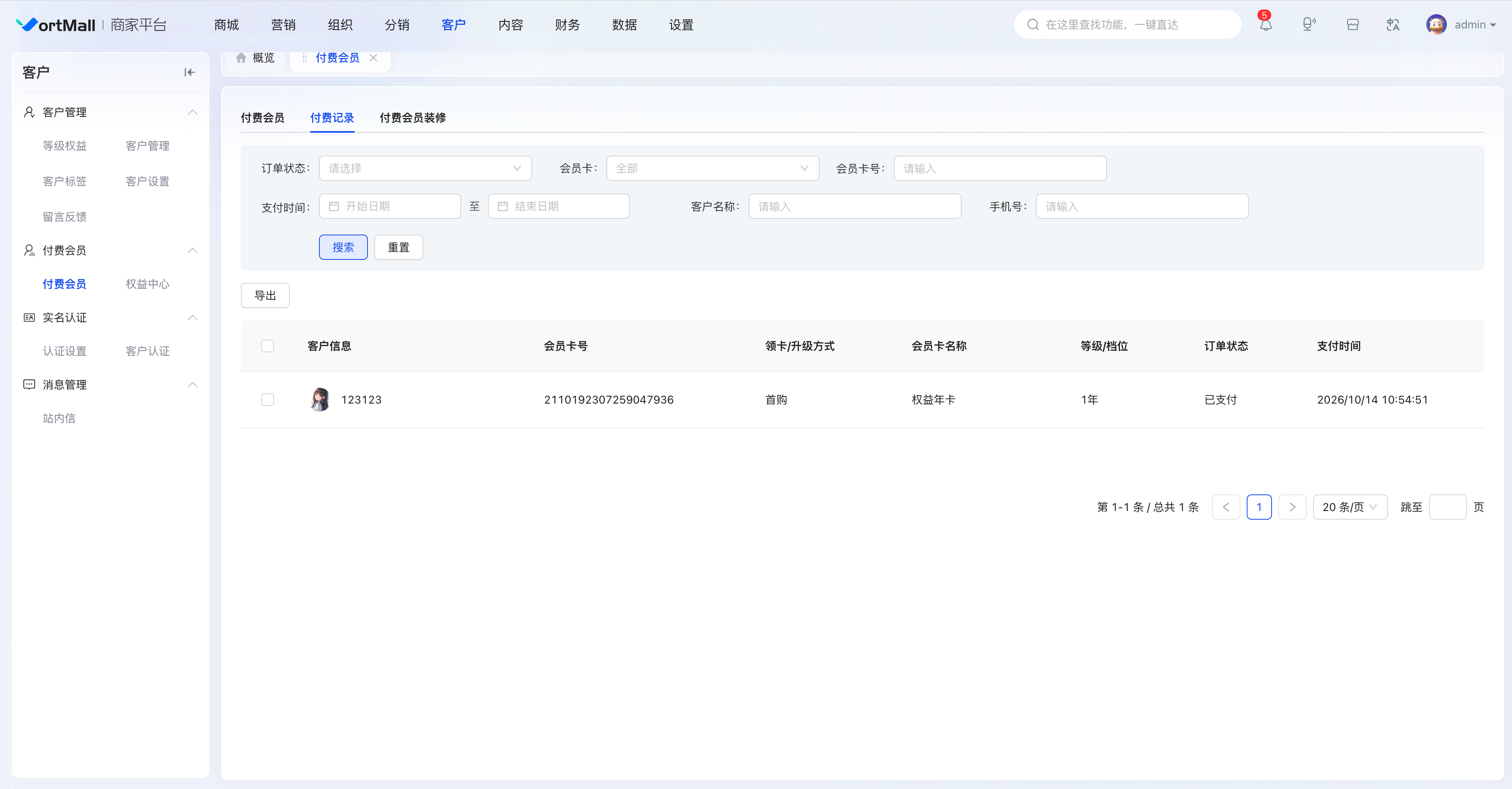Click the home icon on 概览 tab
The image size is (1512, 789).
click(241, 58)
